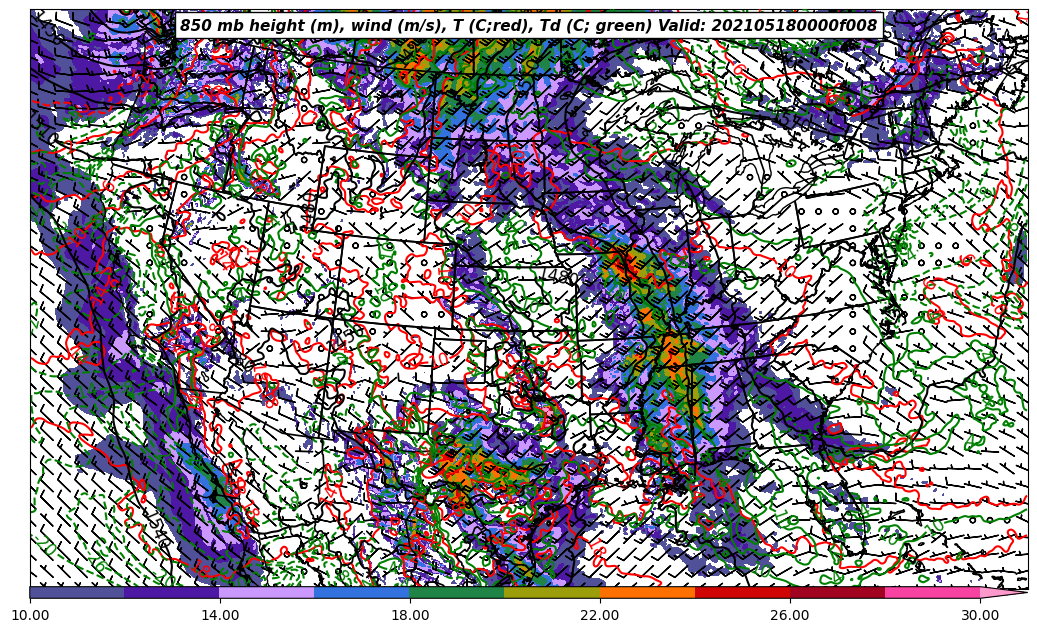Click the slate-blue 10–12 colorbar segment
Image resolution: width=1037 pixels, height=632 pixels.
coord(77,592)
